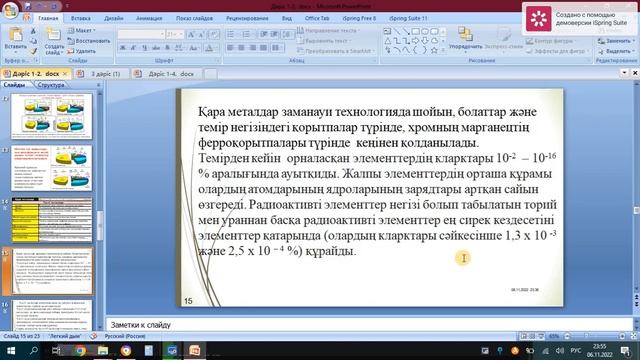Open change case (Aa) dropdown
This screenshot has height=360, width=640.
[x=194, y=48]
